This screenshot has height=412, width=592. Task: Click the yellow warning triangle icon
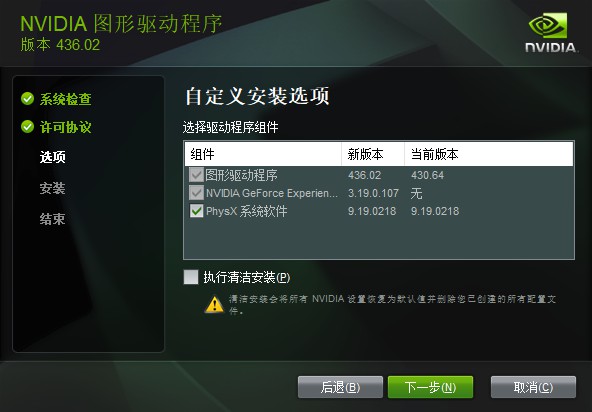(x=214, y=304)
